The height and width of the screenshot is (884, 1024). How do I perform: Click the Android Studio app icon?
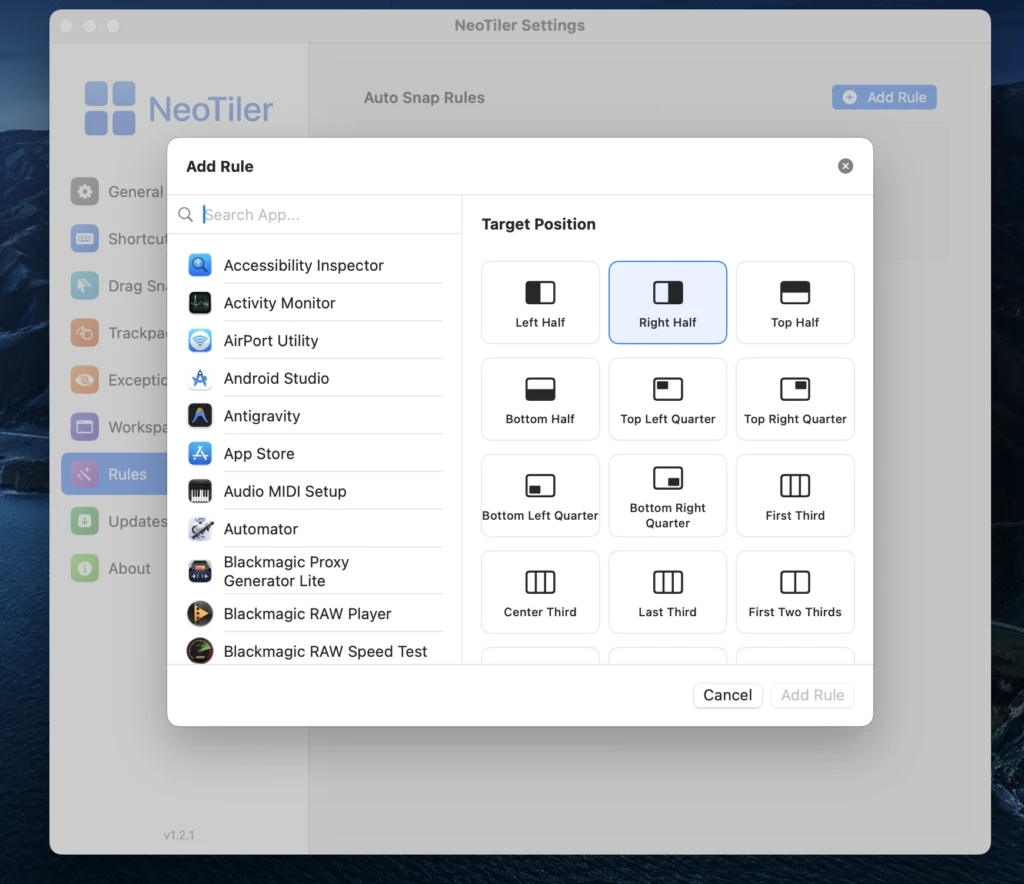tap(200, 378)
